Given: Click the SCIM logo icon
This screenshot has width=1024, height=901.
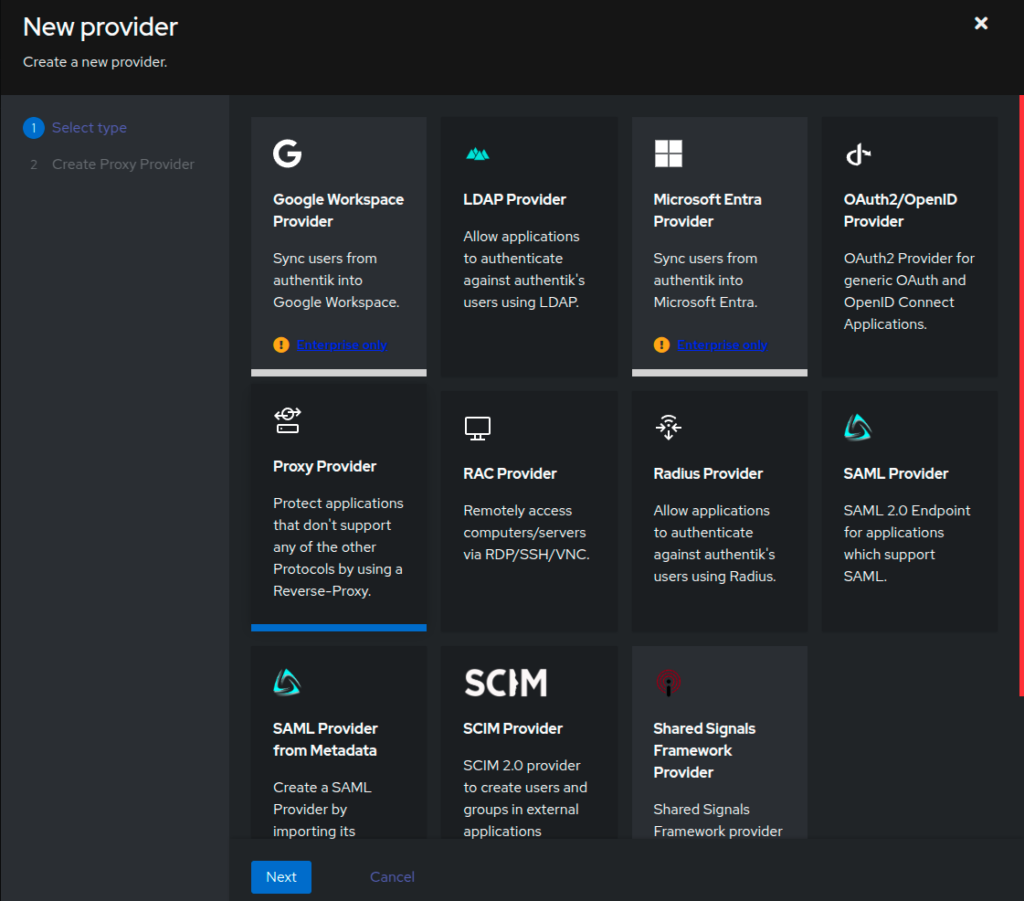Looking at the screenshot, I should coord(505,683).
